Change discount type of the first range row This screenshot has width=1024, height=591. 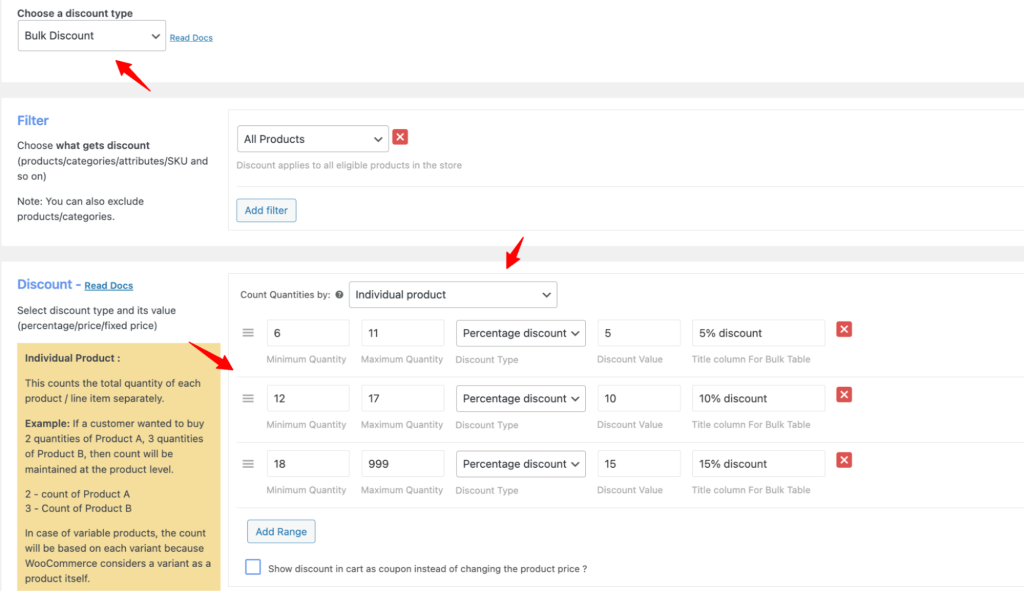[x=521, y=333]
